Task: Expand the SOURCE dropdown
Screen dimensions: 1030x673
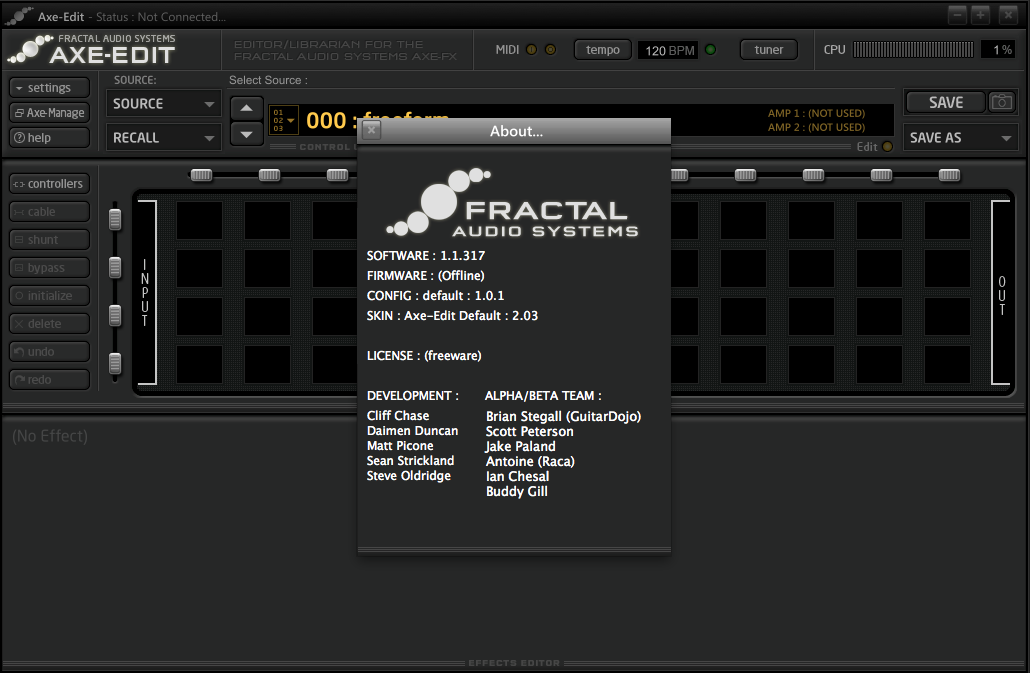Action: click(164, 104)
